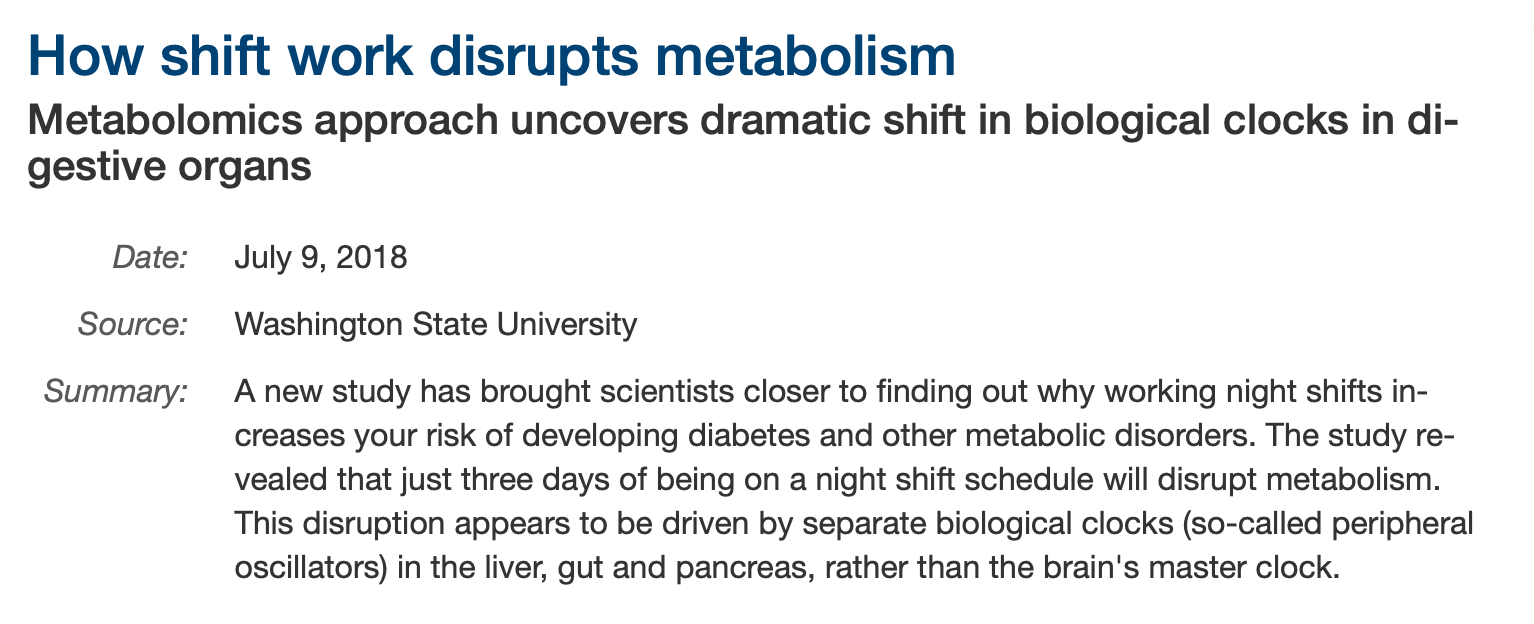Click the "Date:" label
This screenshot has height=624, width=1534.
[150, 258]
